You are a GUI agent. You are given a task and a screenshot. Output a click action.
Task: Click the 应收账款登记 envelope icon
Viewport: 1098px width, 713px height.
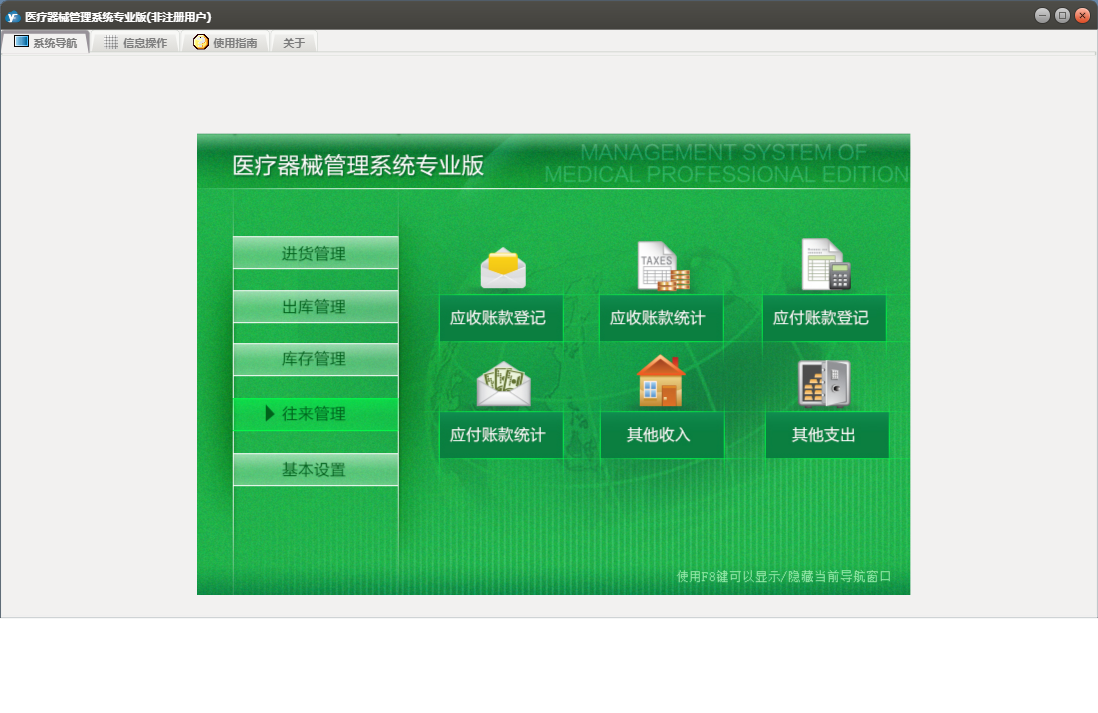coord(503,268)
